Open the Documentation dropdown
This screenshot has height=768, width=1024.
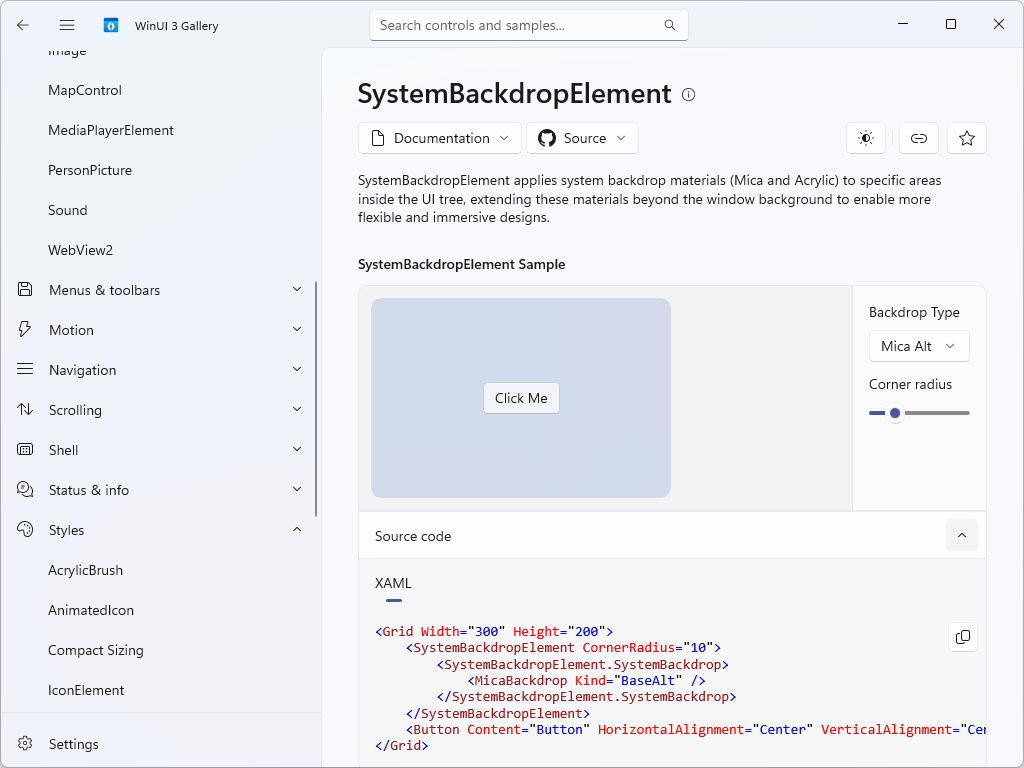tap(440, 138)
